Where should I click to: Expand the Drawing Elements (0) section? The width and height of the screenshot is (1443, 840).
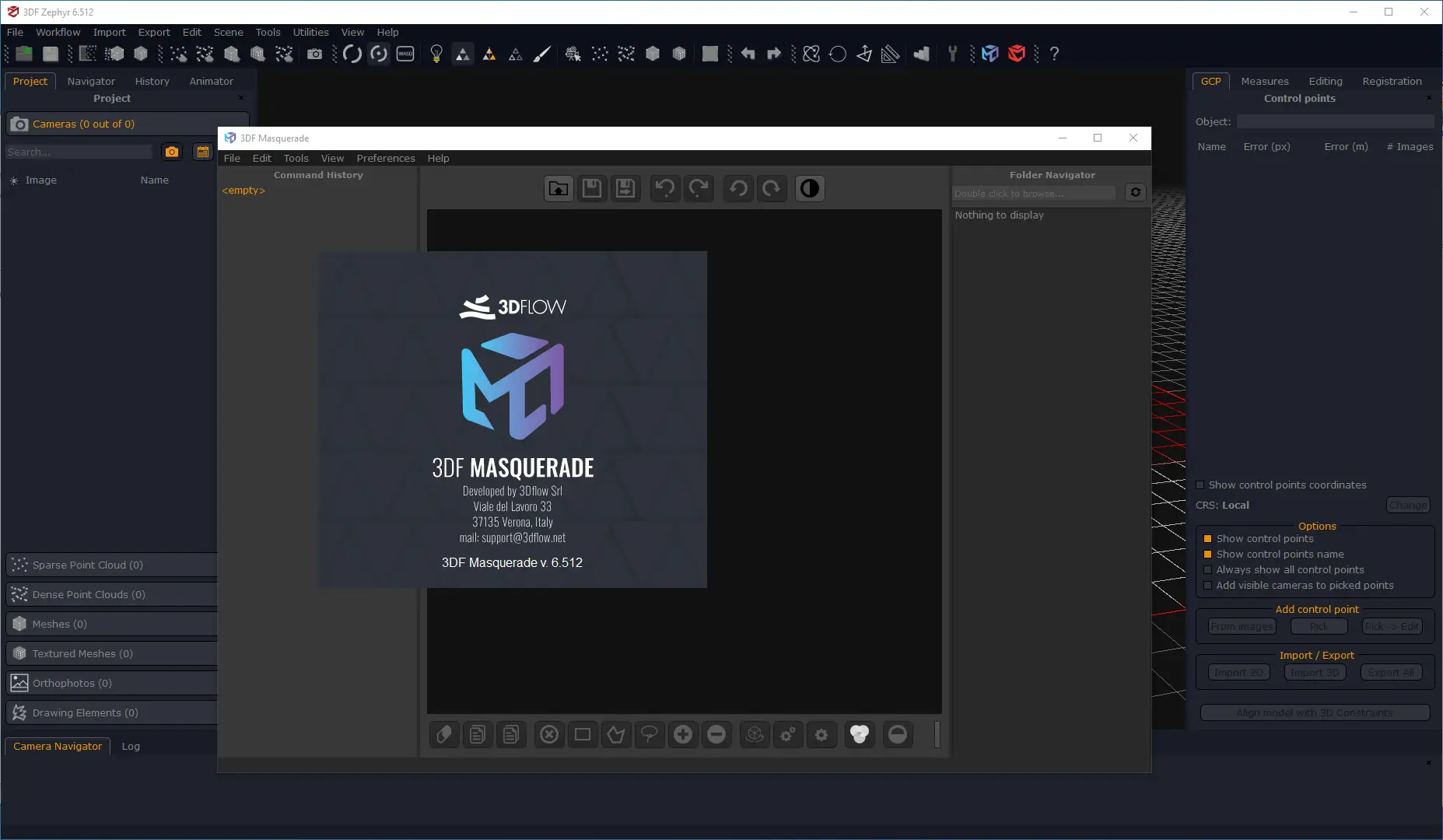coord(112,712)
